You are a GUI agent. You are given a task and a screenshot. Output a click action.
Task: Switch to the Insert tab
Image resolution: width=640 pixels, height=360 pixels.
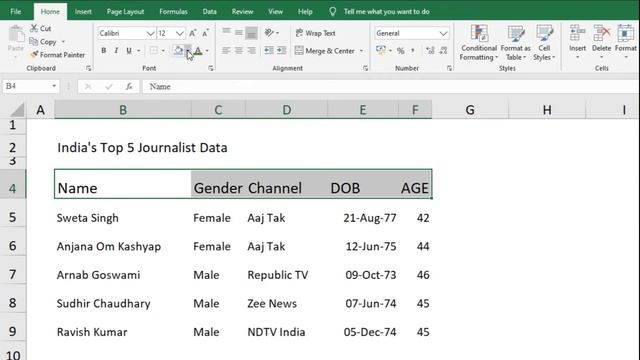coord(83,11)
